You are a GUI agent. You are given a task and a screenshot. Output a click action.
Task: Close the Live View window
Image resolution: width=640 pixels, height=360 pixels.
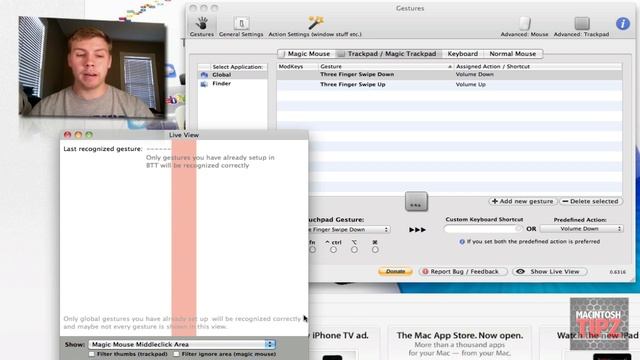tap(67, 135)
